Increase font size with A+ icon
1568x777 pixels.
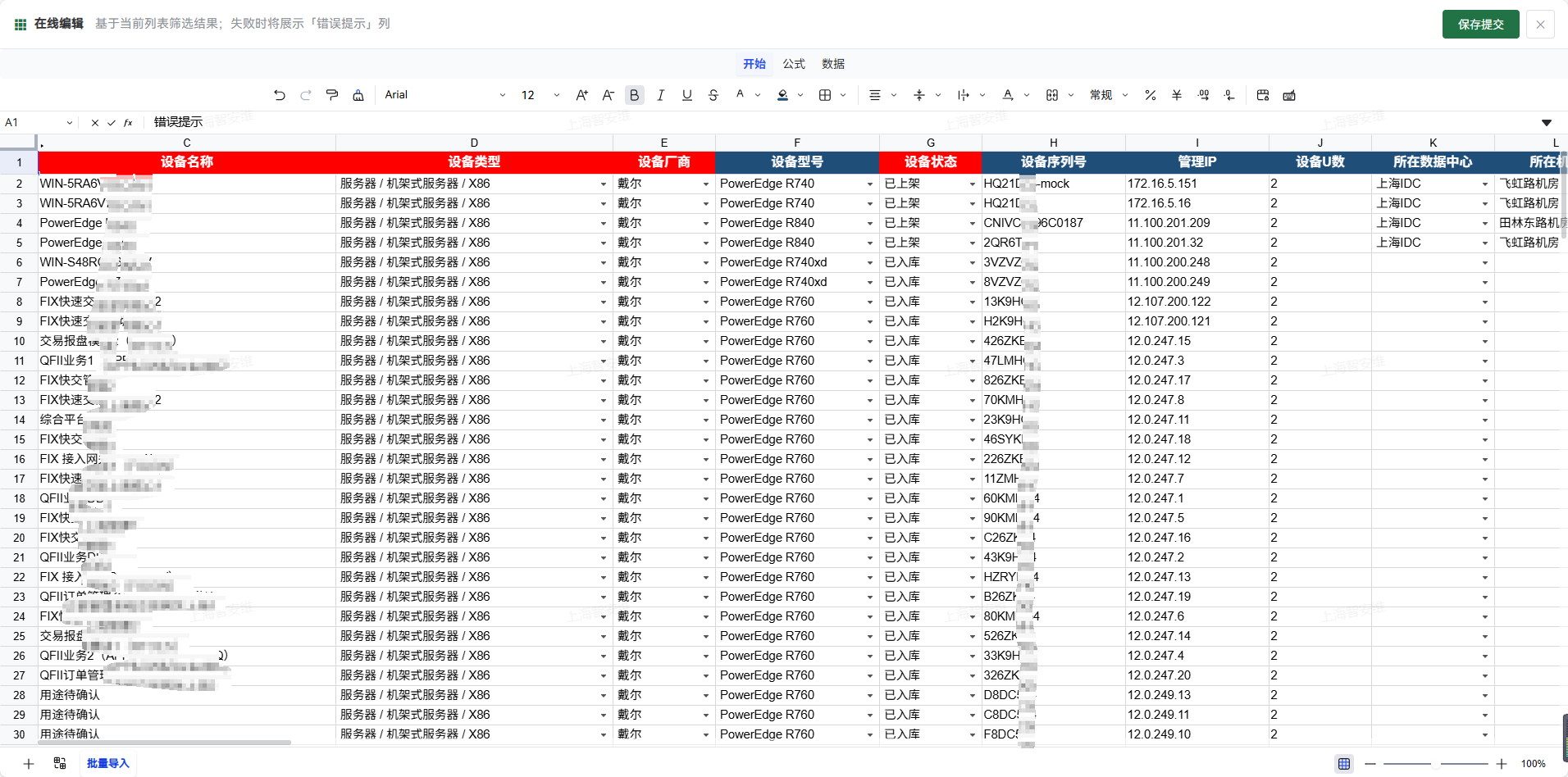click(x=581, y=95)
